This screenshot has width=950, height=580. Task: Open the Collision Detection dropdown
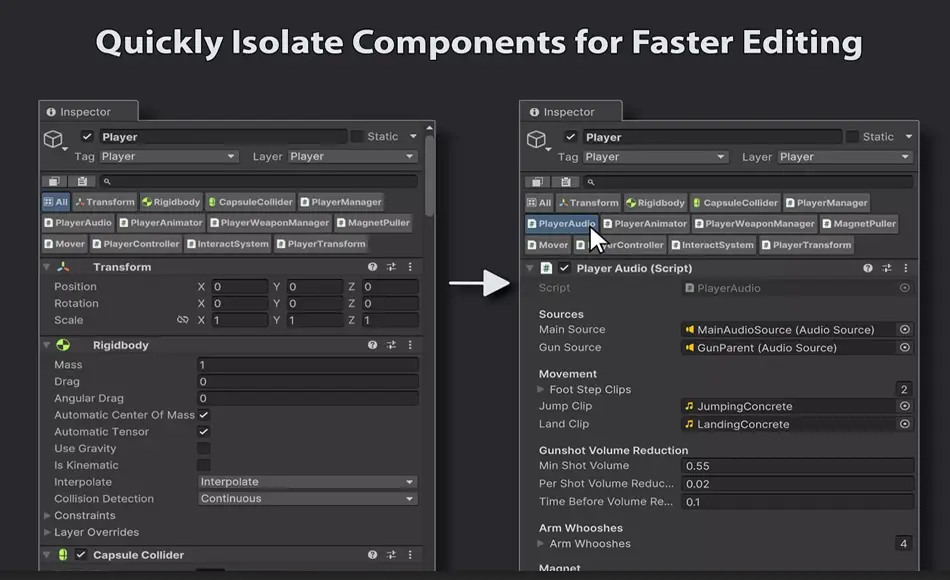pyautogui.click(x=308, y=498)
